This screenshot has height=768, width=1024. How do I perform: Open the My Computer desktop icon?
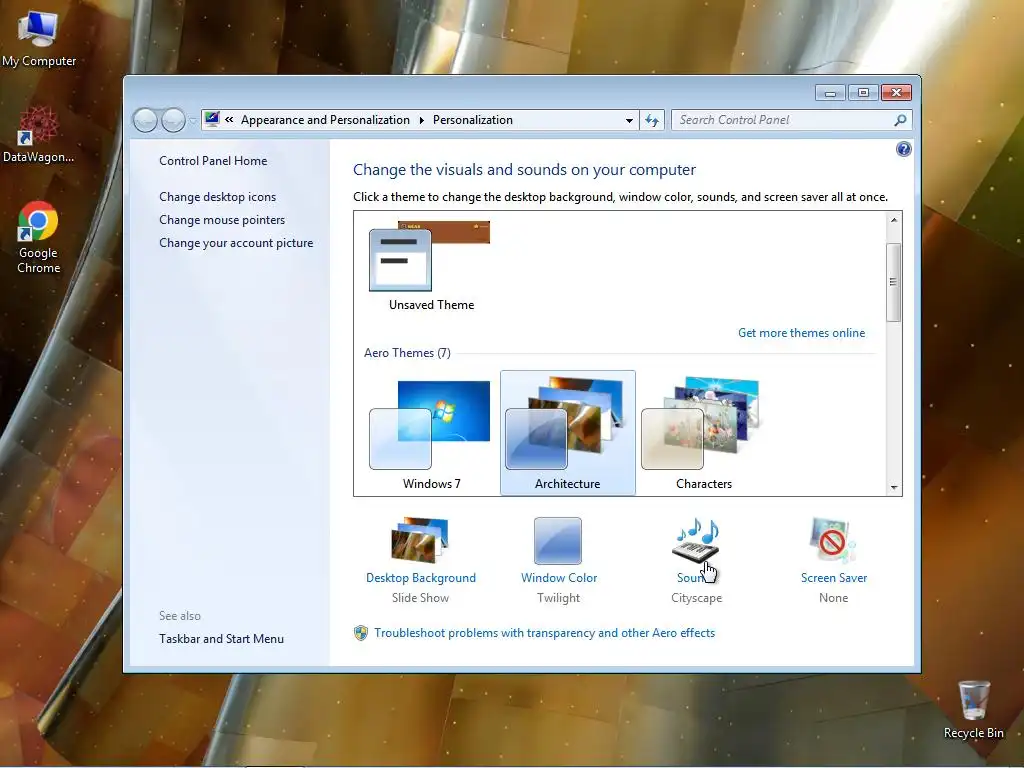tap(38, 39)
